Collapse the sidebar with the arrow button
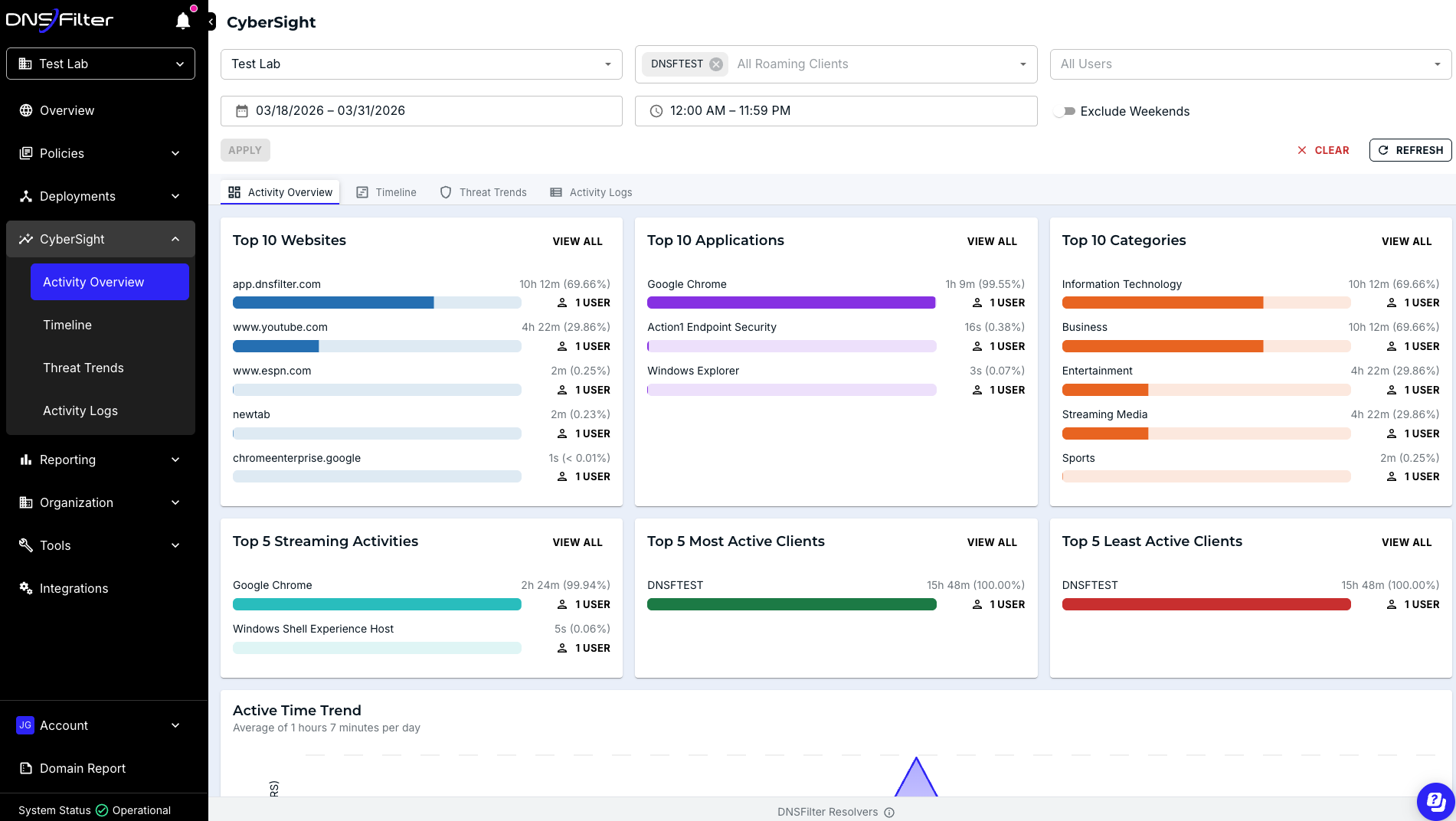The height and width of the screenshot is (821, 1456). [211, 22]
